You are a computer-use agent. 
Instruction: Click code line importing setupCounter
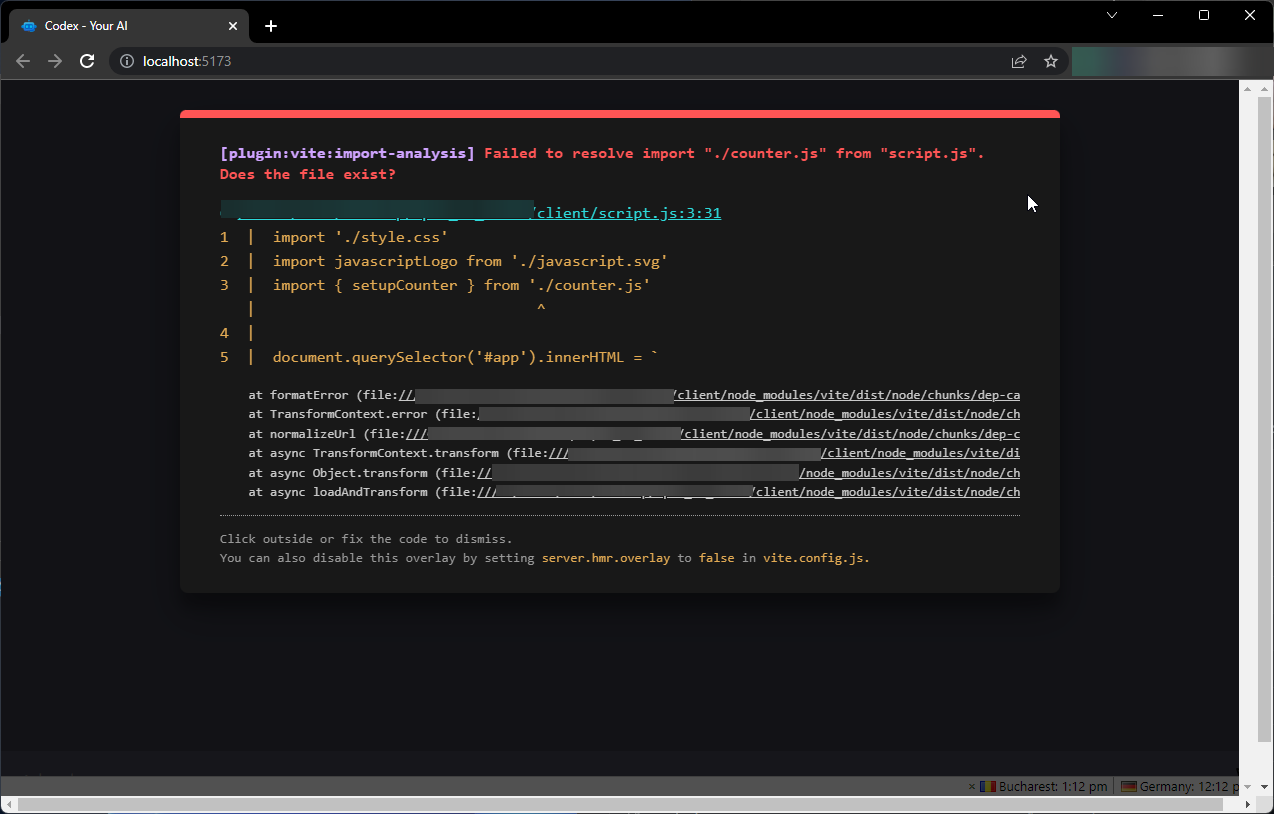[x=461, y=285]
